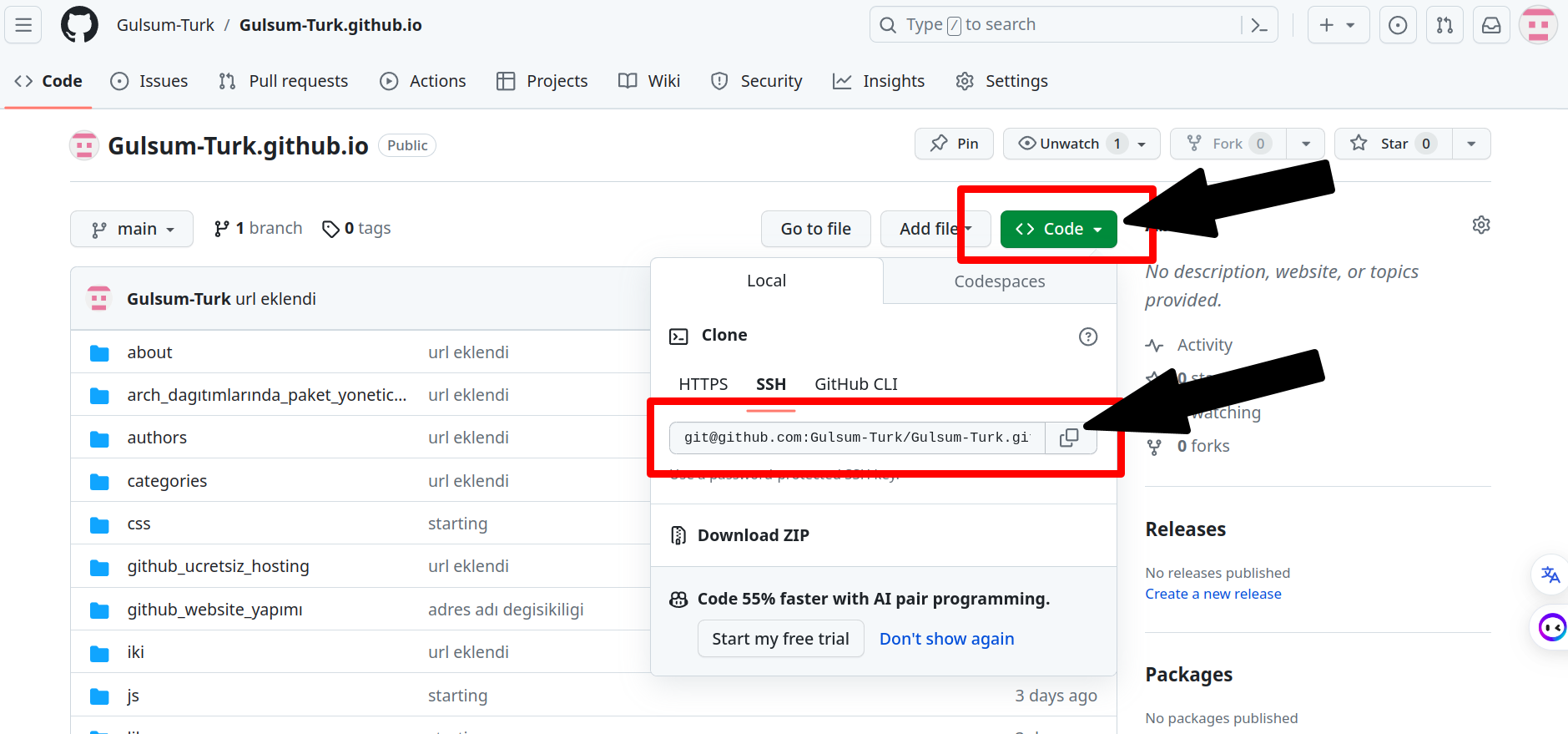Screen dimensions: 1568x734
Task: Edit repository details gear icon
Action: (1481, 225)
